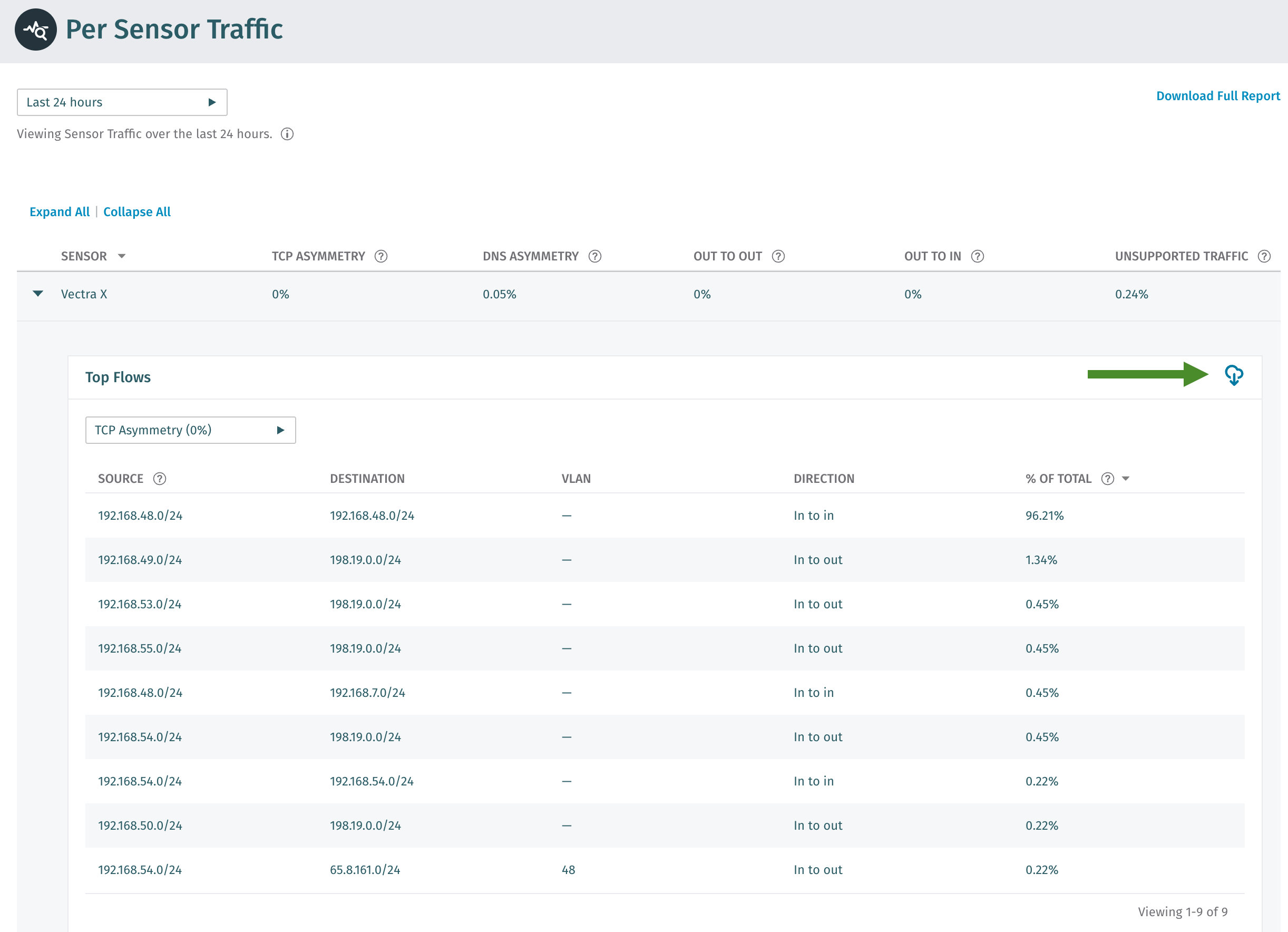Click the Unsupported Traffic help icon
1288x932 pixels.
1265,256
